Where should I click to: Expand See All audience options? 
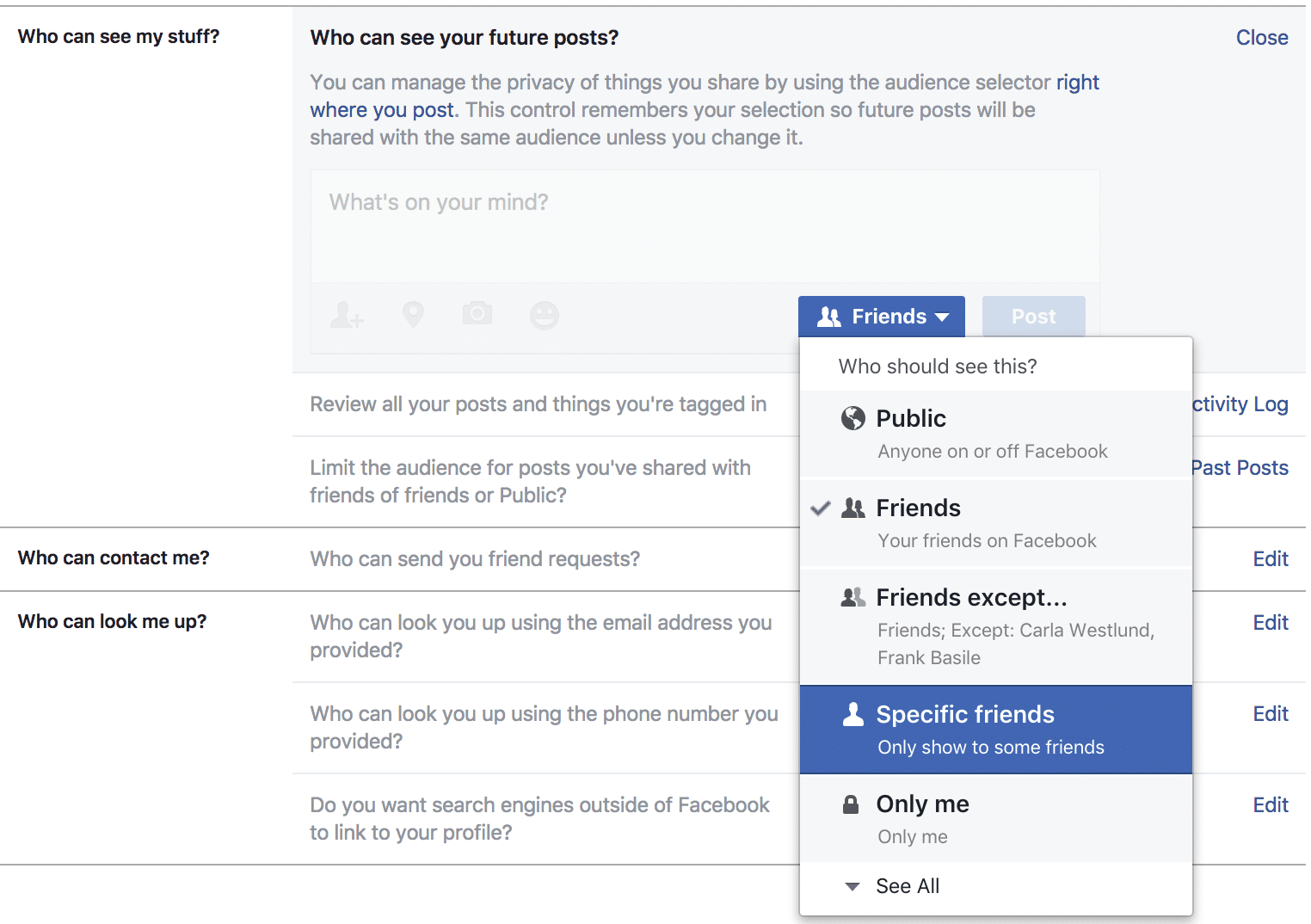(x=907, y=885)
